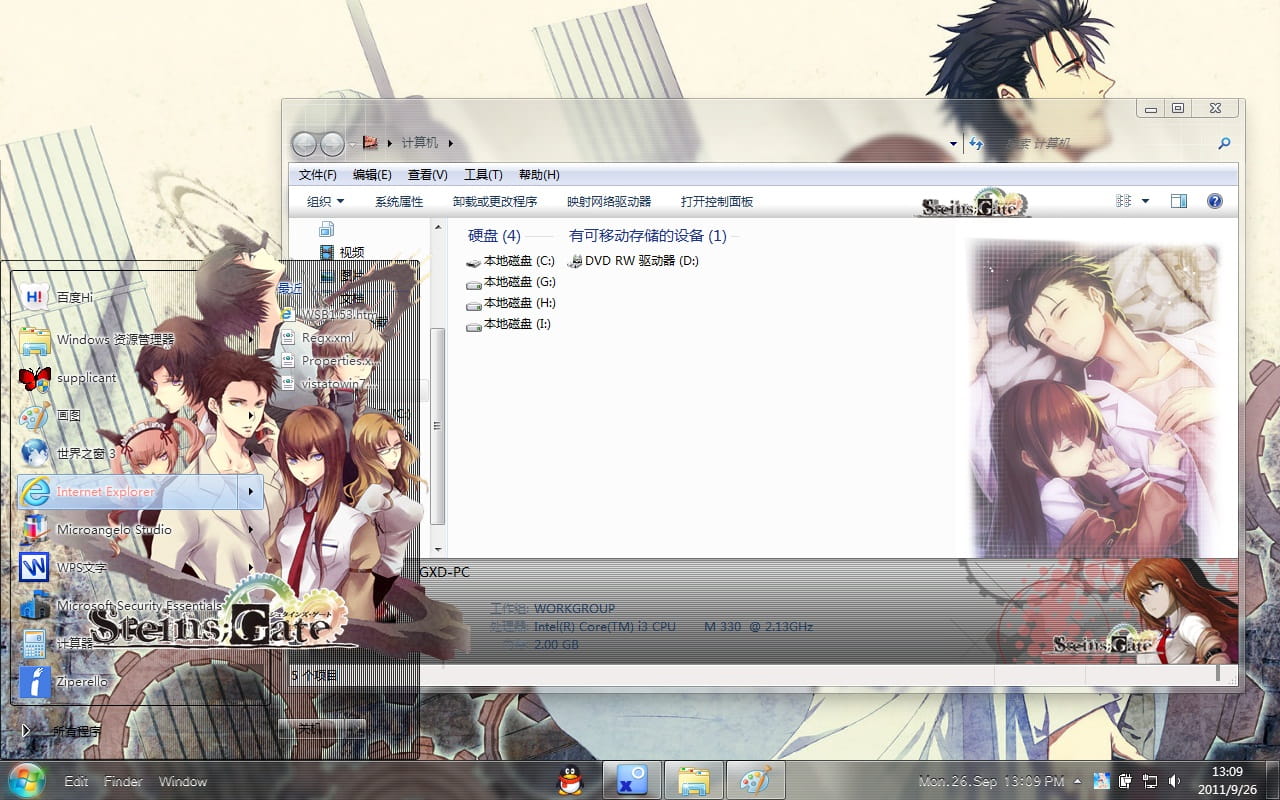Expand the 组织 dropdown in Explorer toolbar
The image size is (1280, 800).
click(x=325, y=201)
